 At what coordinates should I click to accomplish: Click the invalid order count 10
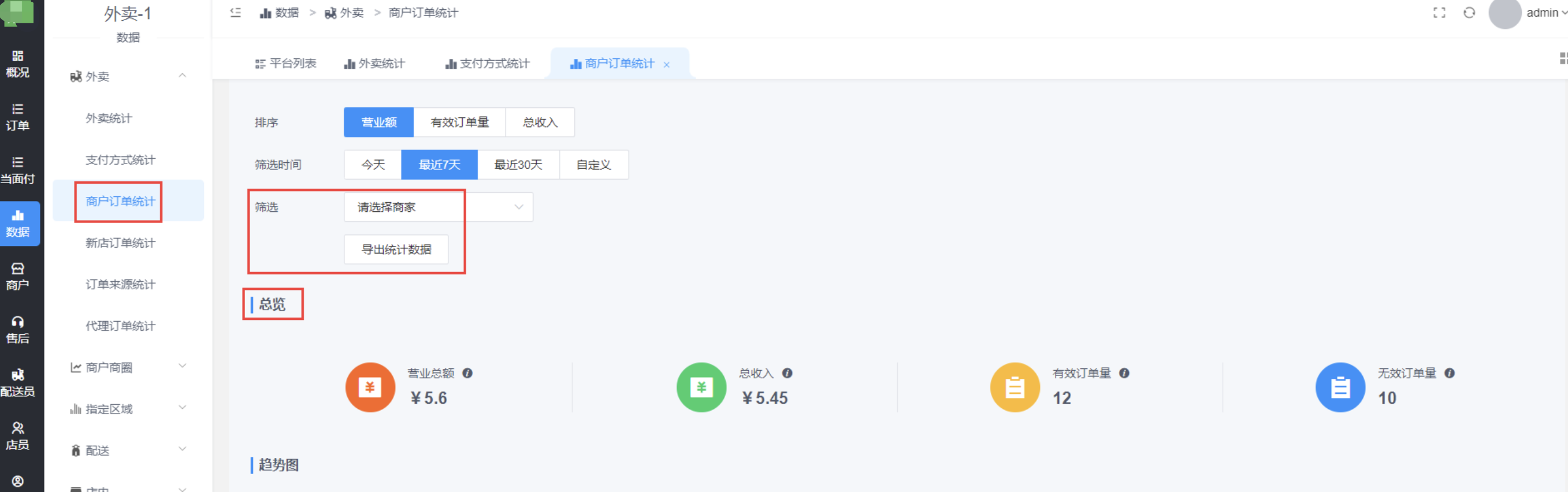coord(1387,398)
